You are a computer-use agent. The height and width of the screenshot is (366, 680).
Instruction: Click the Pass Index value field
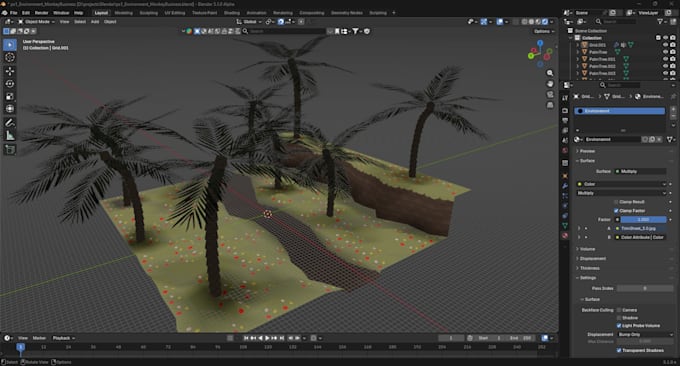(645, 288)
